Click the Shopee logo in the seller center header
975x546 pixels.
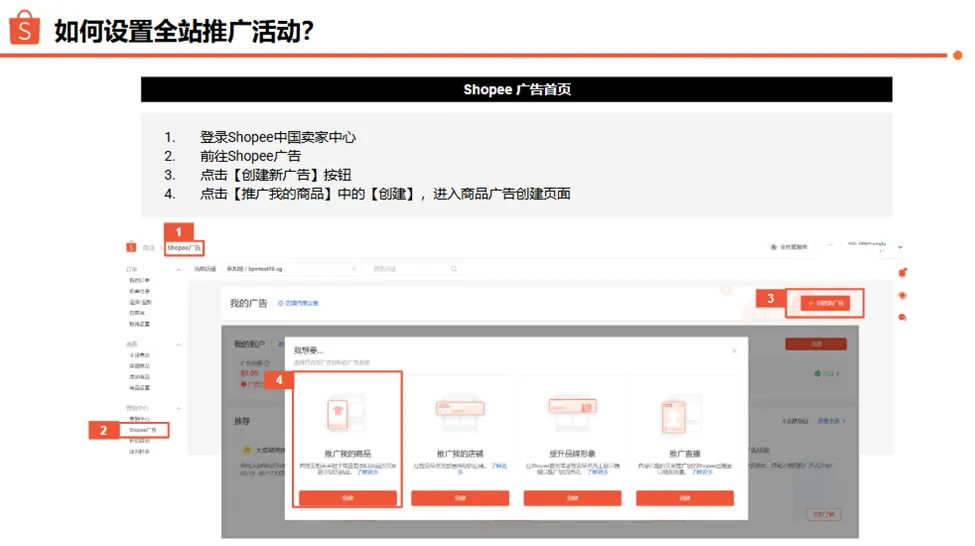click(131, 248)
